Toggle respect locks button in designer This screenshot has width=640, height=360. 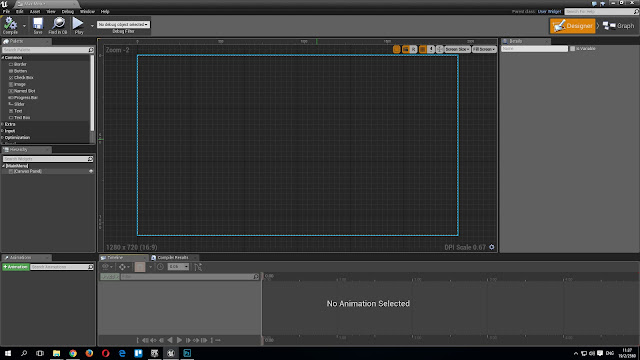[x=405, y=49]
